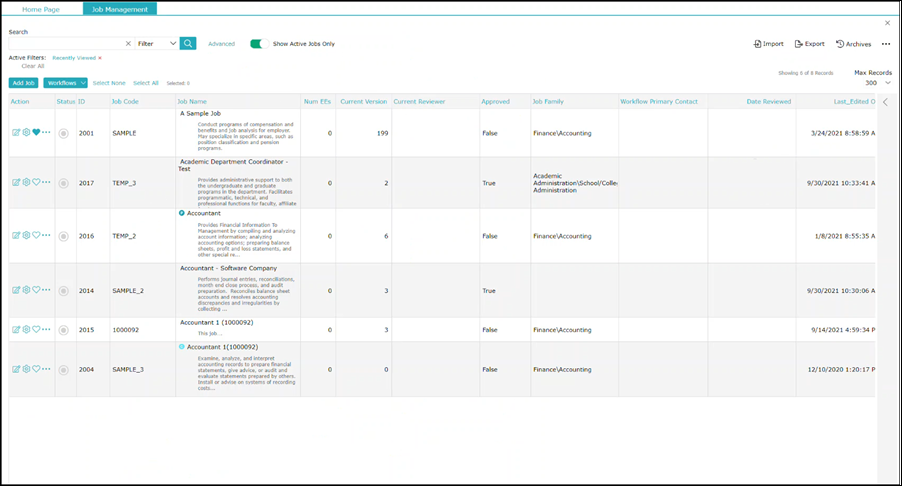Click job name Accountant - Software Company

point(228,268)
